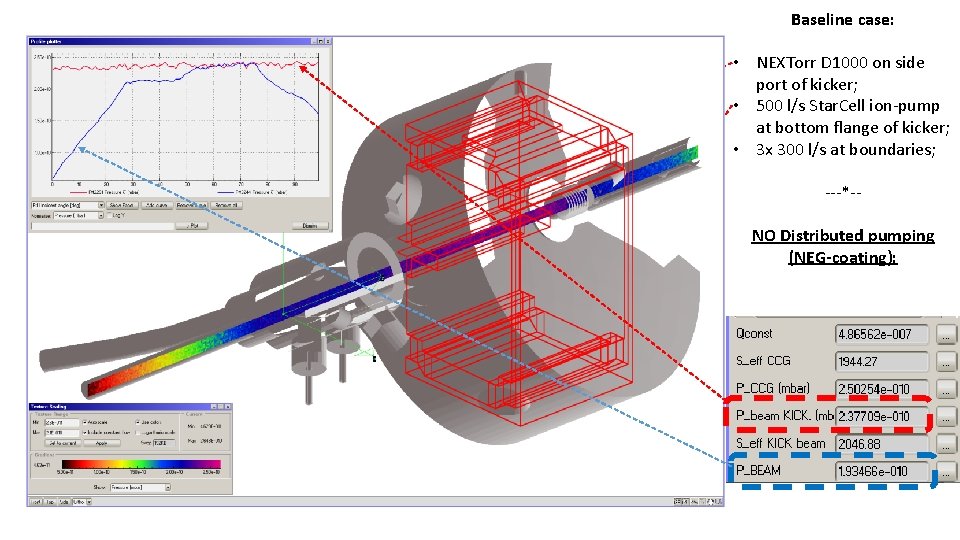960x540 pixels.
Task: Click the ellipsis button beside P_beam KICK.
Action: (x=946, y=416)
